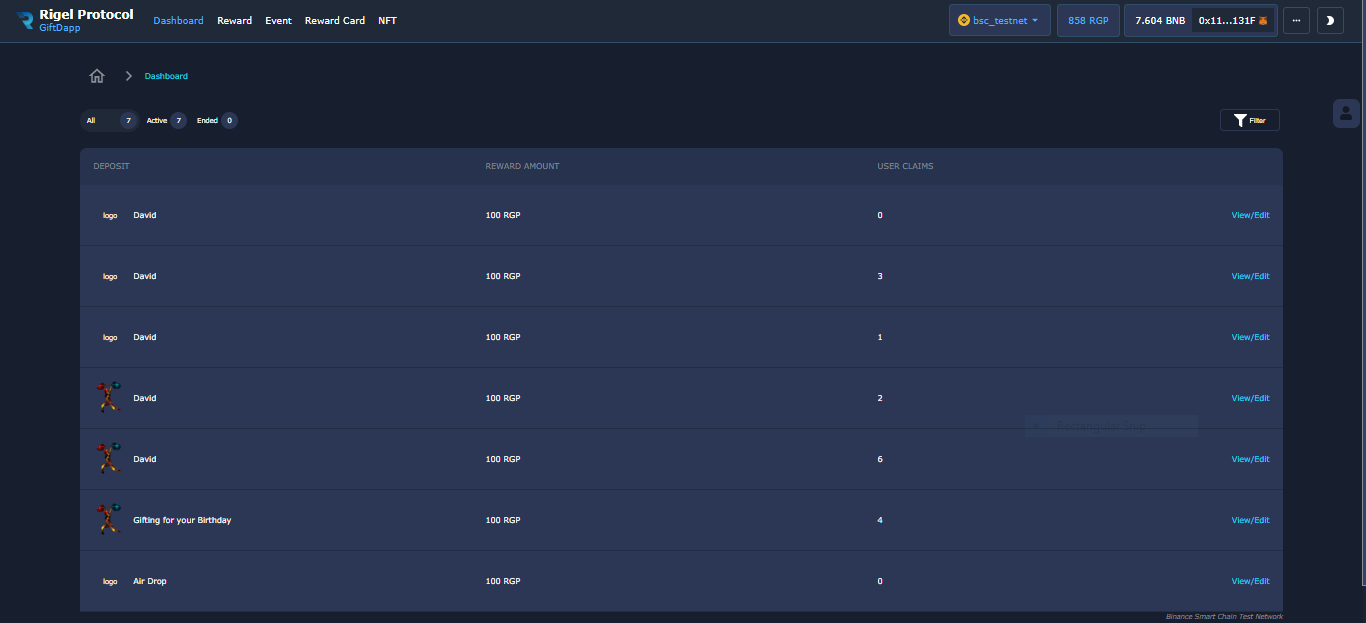
Task: Show All rewards filter
Action: point(108,120)
